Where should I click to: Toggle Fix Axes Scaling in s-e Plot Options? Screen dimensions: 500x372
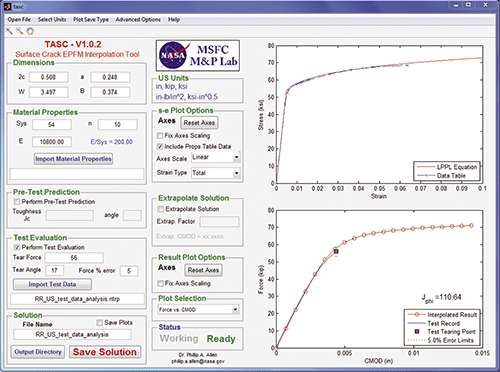(x=160, y=136)
